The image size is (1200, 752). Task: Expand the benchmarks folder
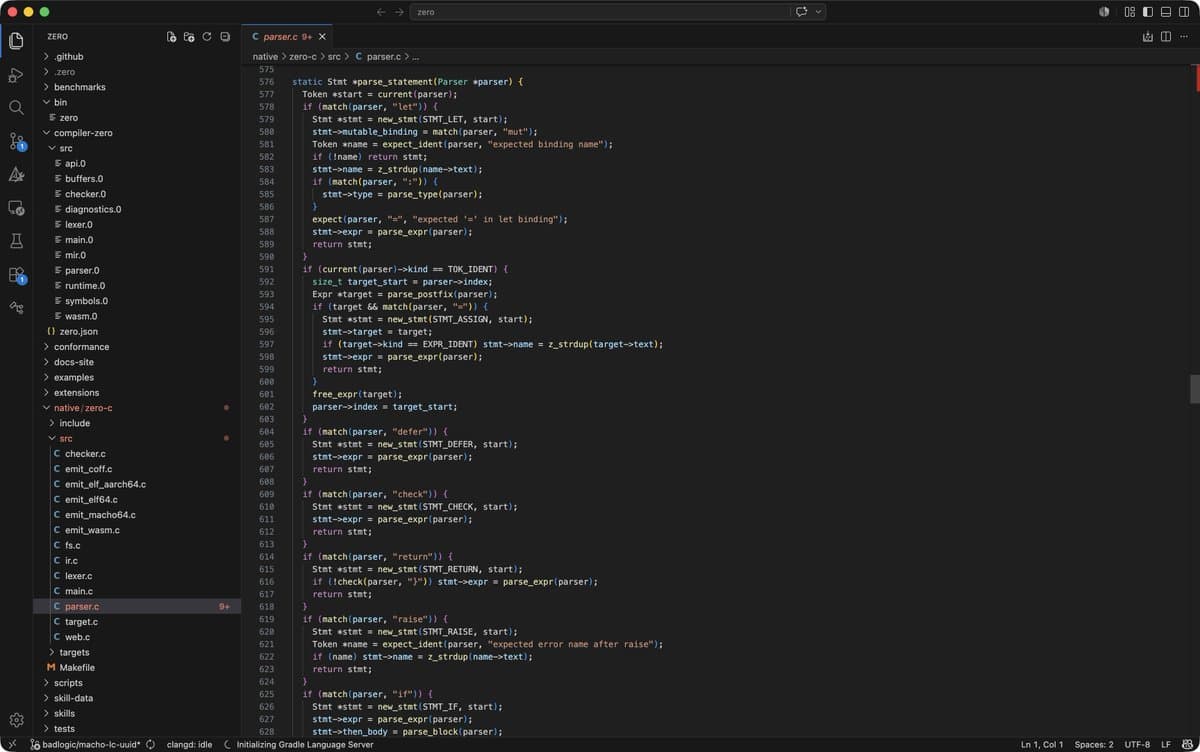point(137,87)
